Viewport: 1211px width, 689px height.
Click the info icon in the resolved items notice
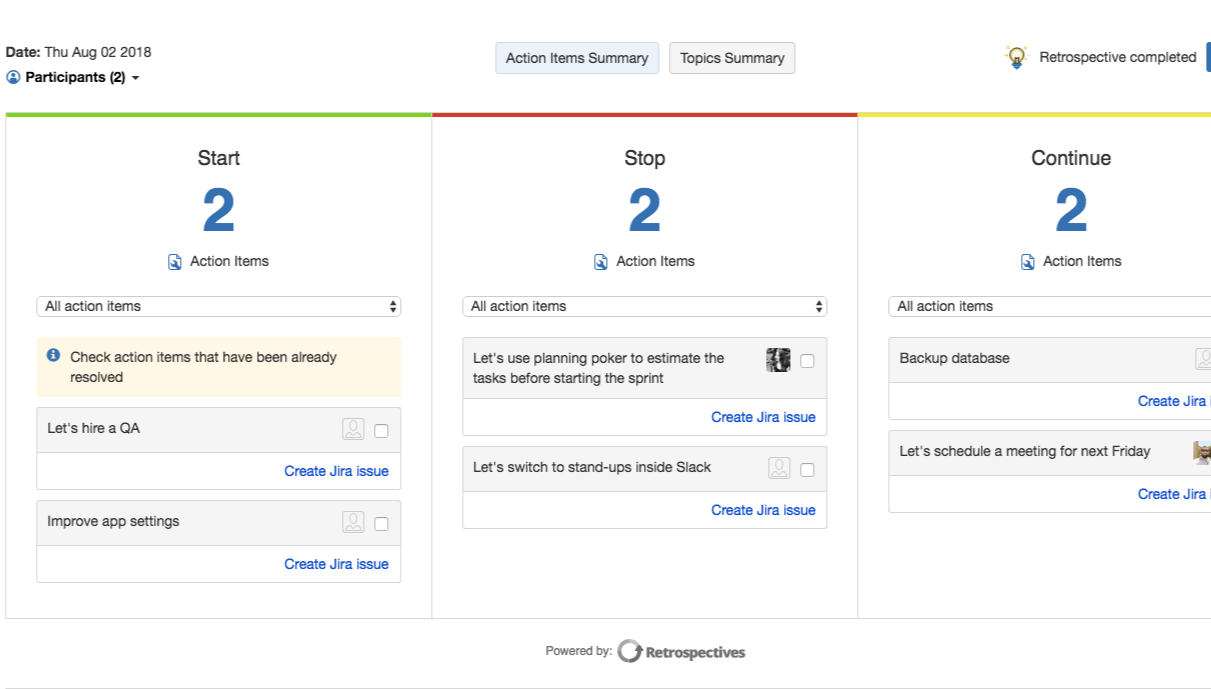51,357
